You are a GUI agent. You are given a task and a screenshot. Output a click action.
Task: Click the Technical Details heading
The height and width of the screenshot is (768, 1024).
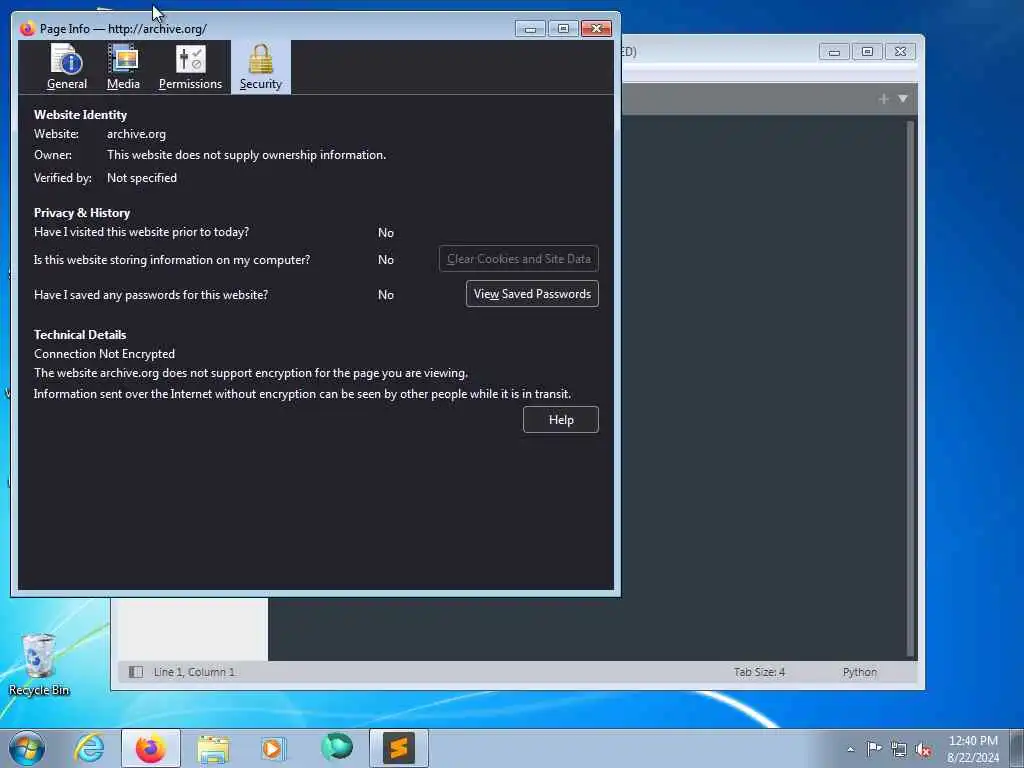tap(80, 334)
